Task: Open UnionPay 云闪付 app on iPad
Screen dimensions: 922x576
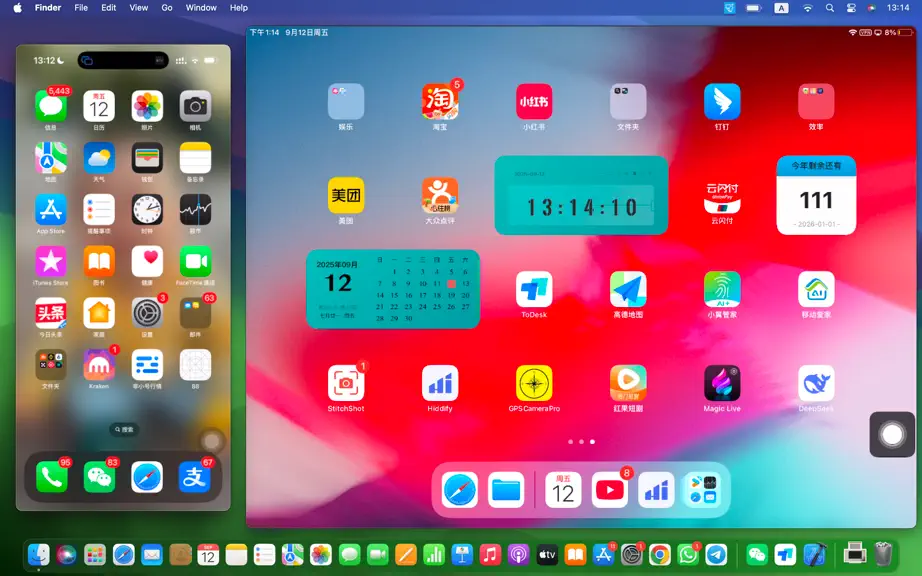Action: point(722,195)
